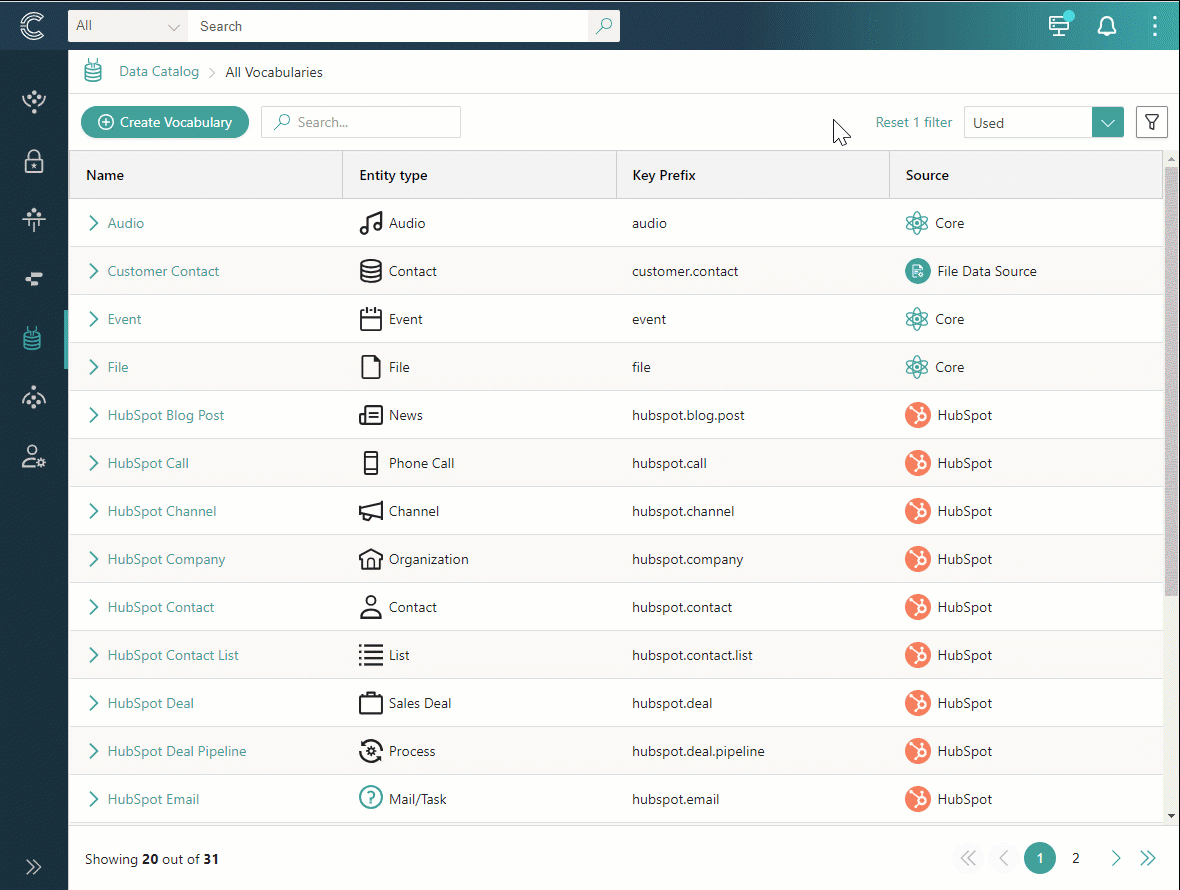
Task: Open the Data Catalog database sidebar icon
Action: point(34,340)
